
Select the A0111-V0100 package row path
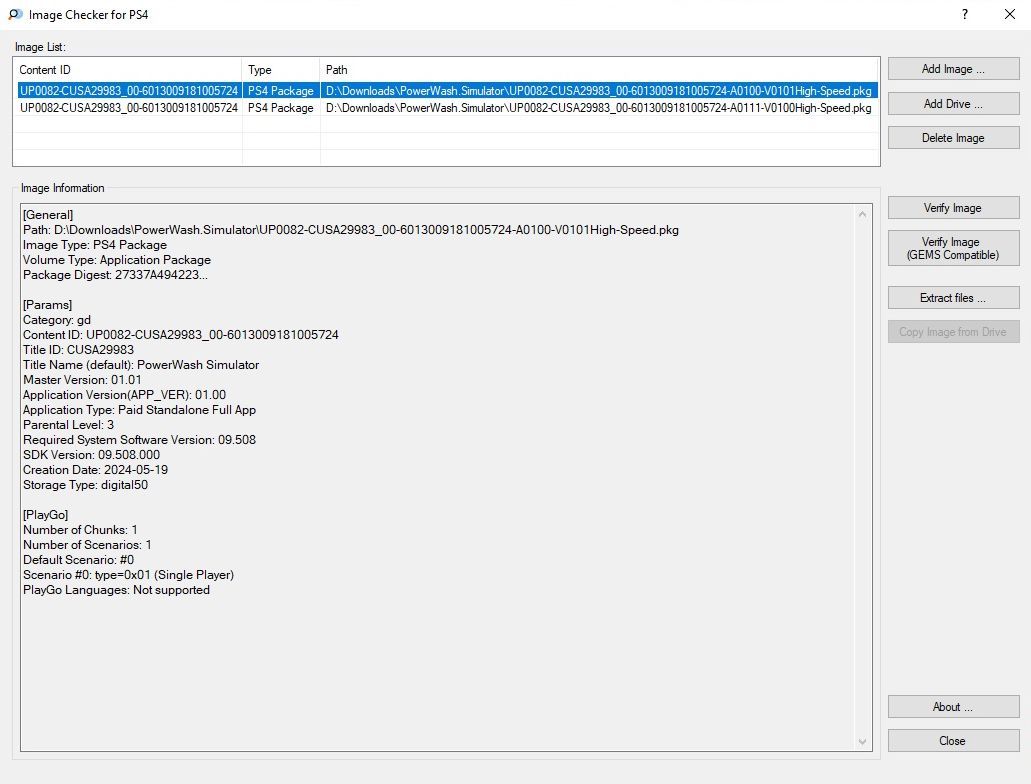[599, 108]
